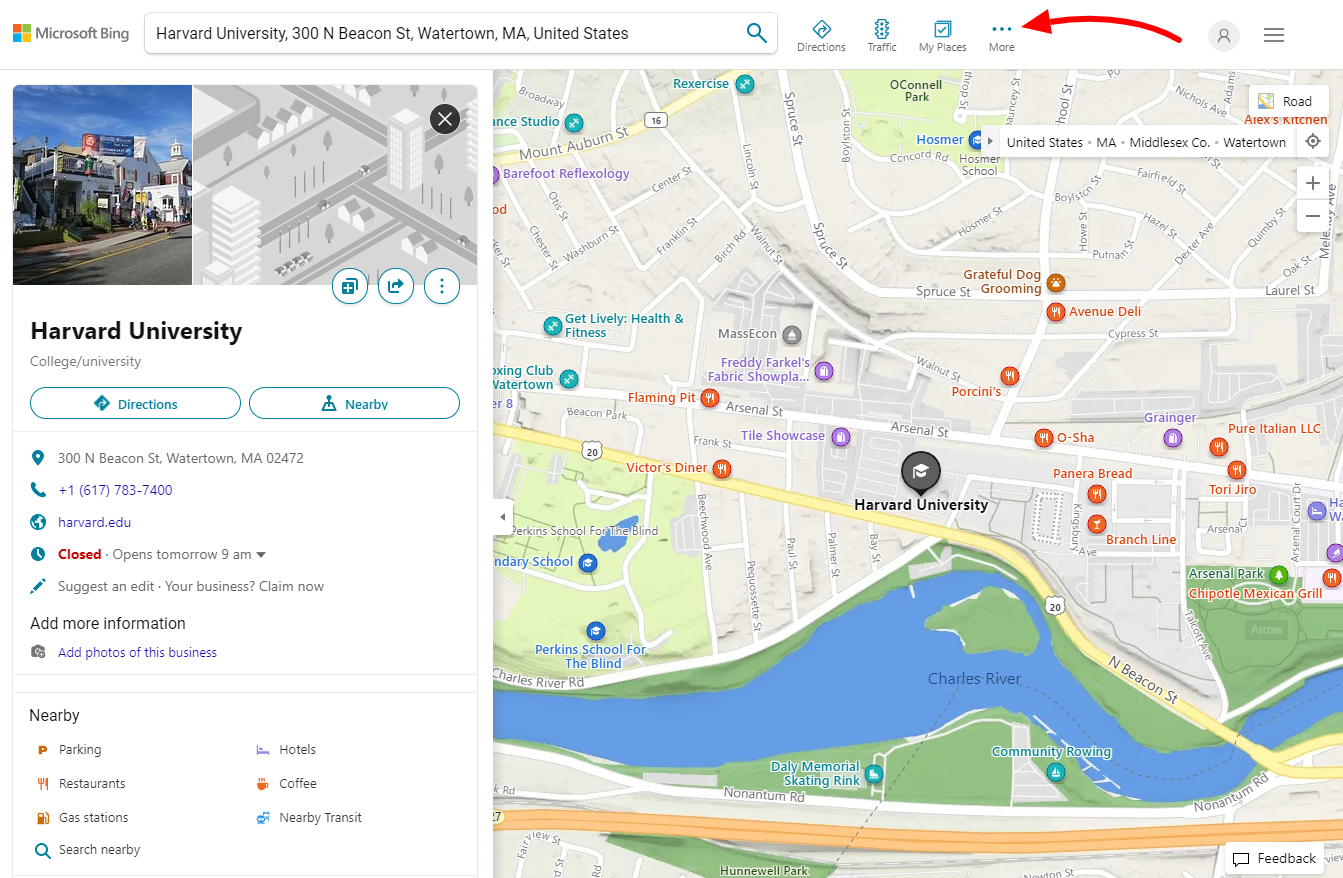The image size is (1343, 878).
Task: Click the Hosmer School icon
Action: coord(975,140)
